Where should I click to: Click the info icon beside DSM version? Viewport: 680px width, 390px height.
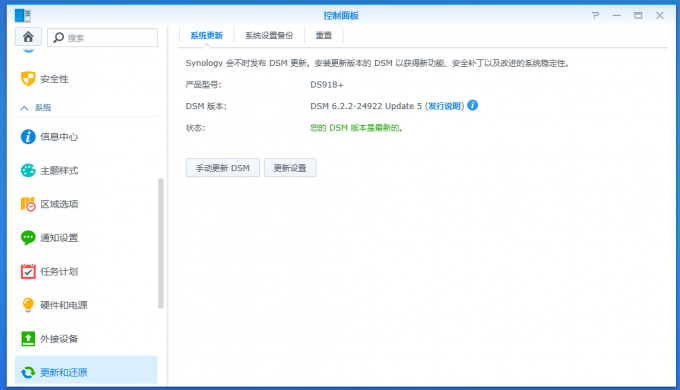pyautogui.click(x=473, y=105)
